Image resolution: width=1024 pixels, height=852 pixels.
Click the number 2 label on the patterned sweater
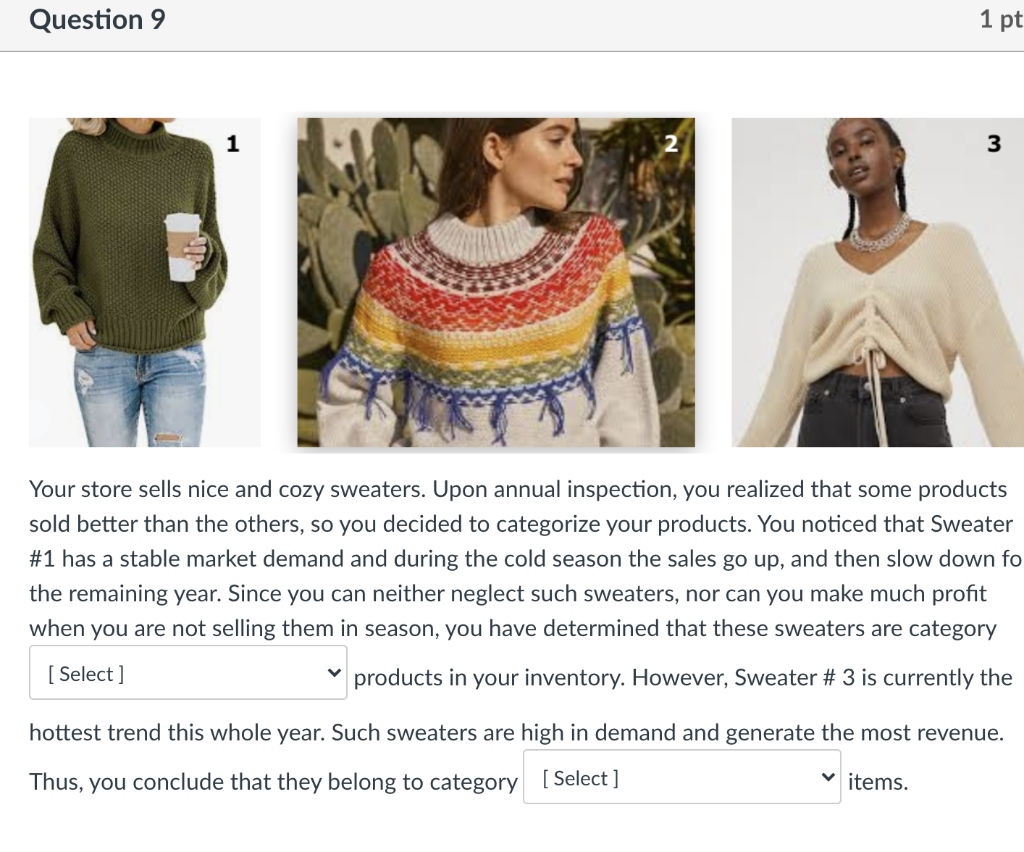pyautogui.click(x=670, y=143)
